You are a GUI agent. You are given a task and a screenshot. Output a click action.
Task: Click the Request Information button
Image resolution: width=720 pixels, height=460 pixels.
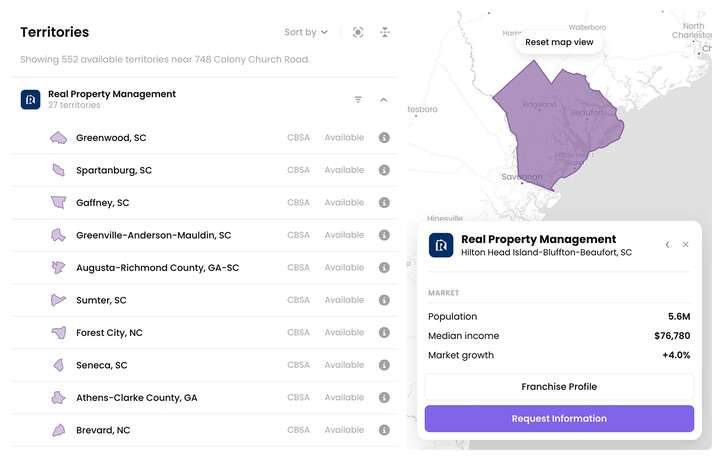[x=559, y=419]
